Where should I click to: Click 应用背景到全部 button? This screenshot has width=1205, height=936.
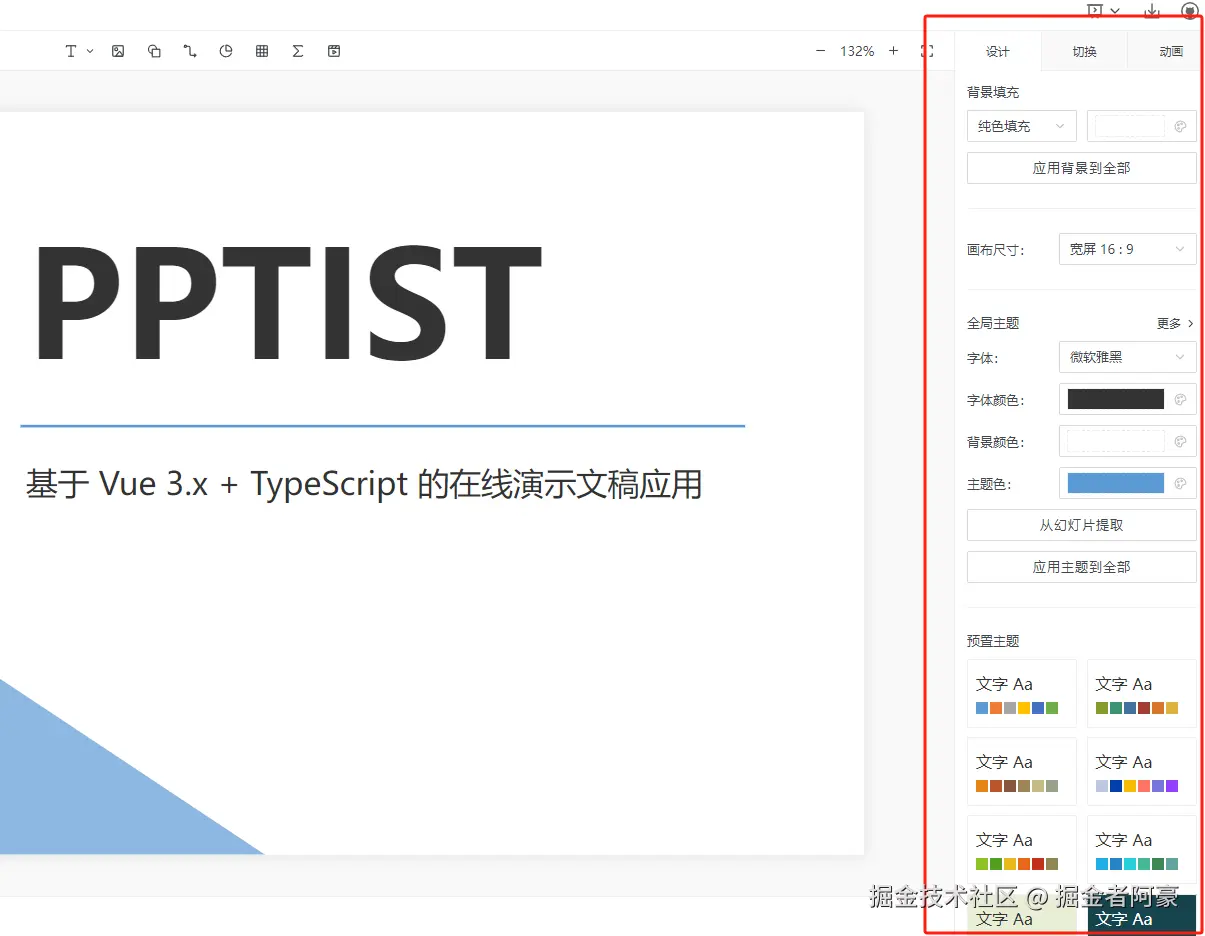point(1082,168)
